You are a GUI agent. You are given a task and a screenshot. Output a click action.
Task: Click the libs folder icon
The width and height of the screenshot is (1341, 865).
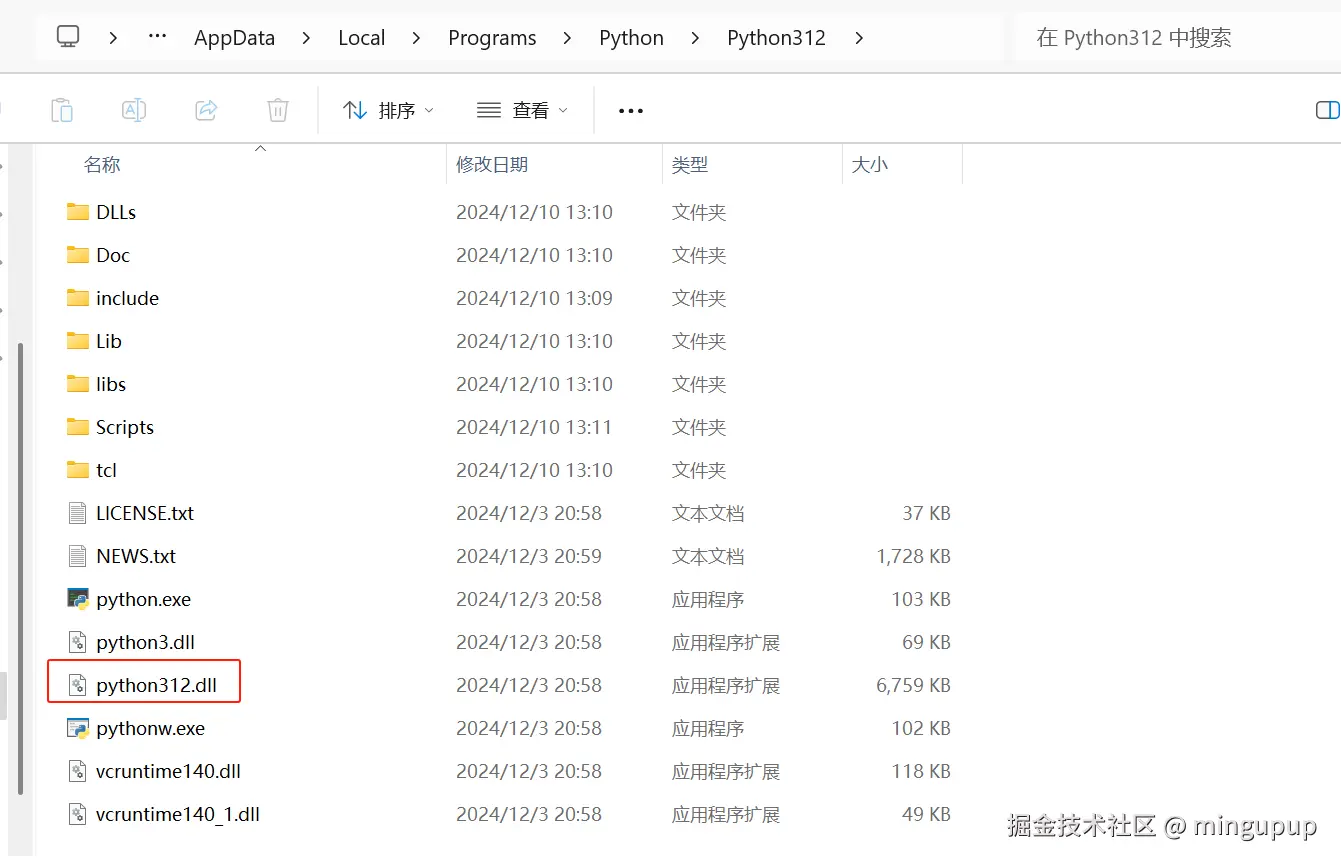click(78, 384)
